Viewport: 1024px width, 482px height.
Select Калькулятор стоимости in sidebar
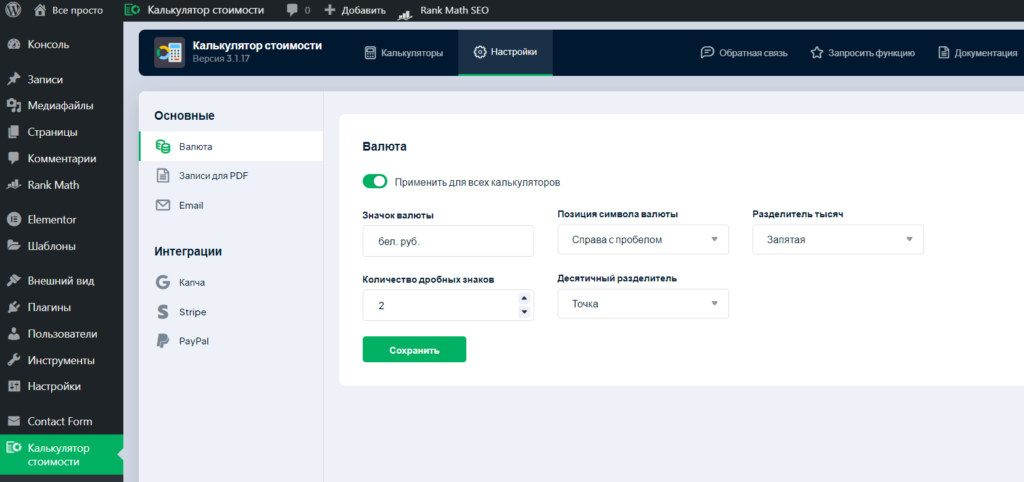click(61, 455)
